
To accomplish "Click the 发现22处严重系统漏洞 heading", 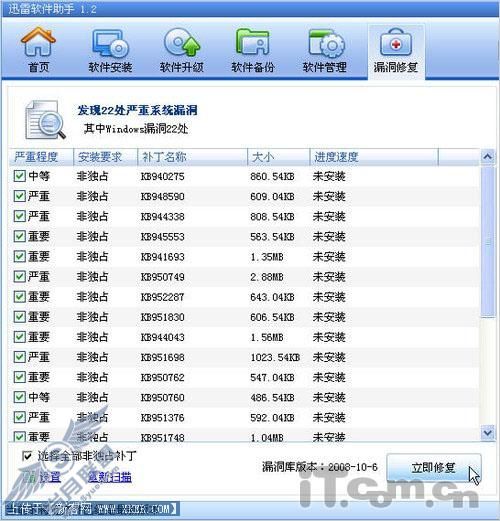I will [138, 110].
